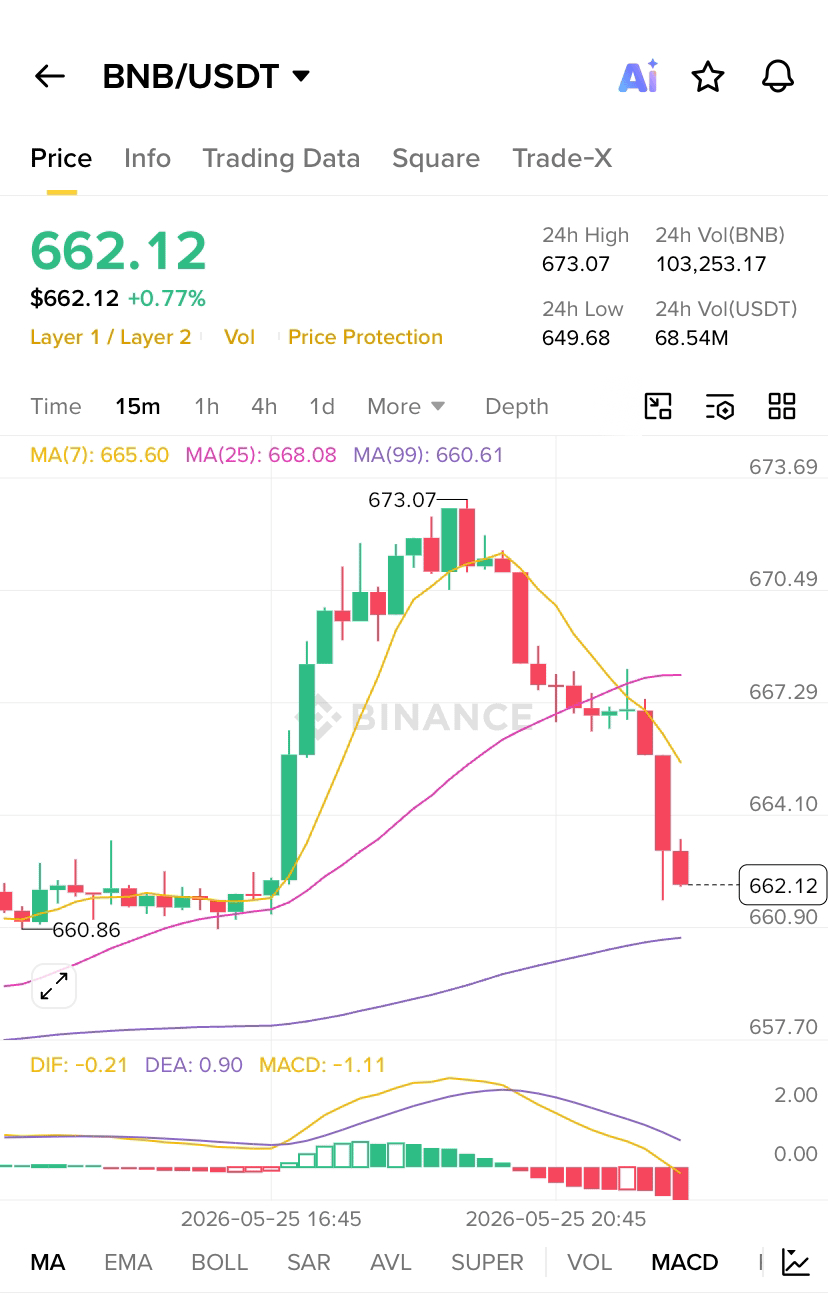Select the 15m interval
This screenshot has width=828, height=1294.
coord(138,406)
